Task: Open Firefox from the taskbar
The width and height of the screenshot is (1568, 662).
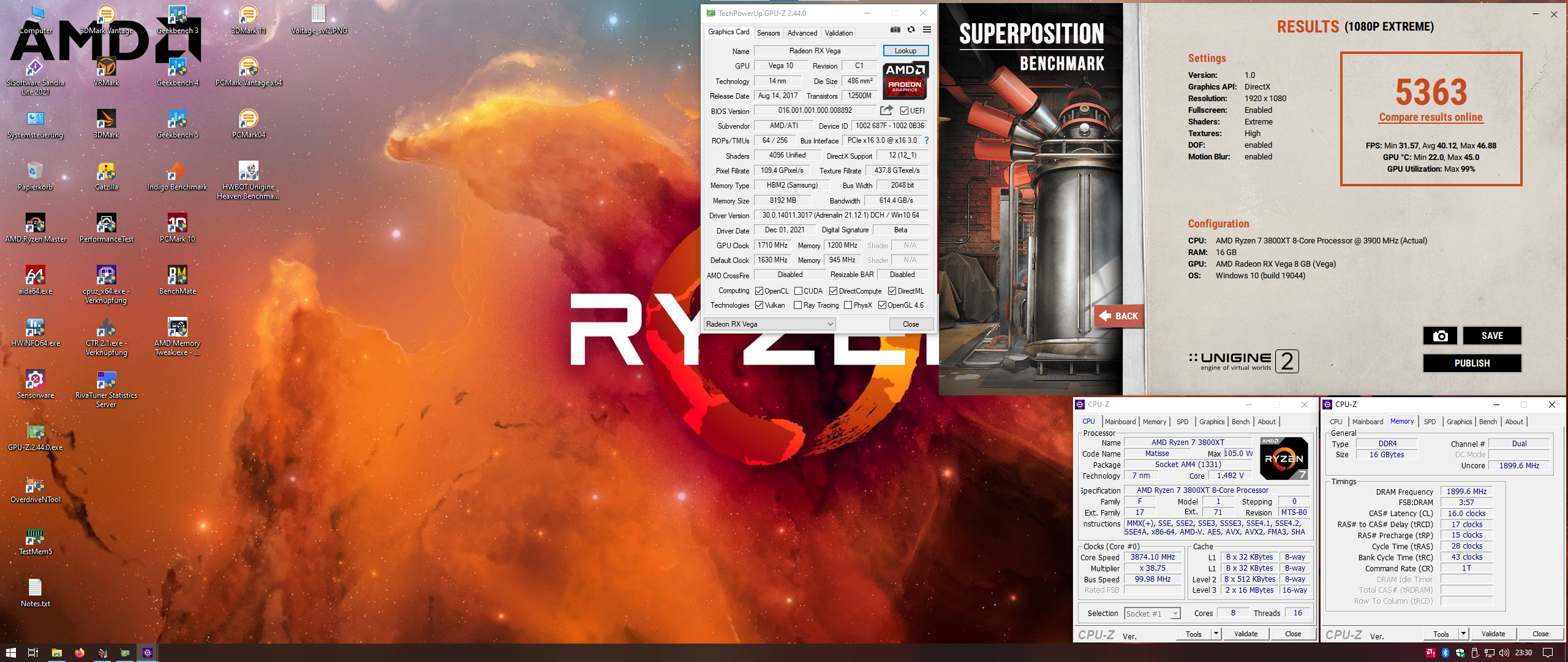Action: pos(80,653)
